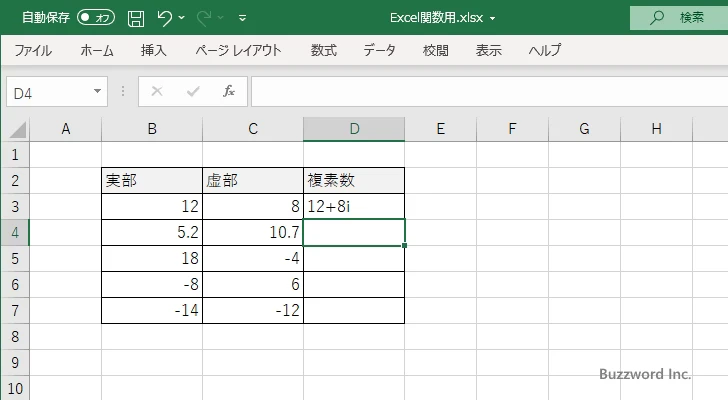Open the Undo history dropdown arrow
Screen dimensions: 728x400
point(182,18)
